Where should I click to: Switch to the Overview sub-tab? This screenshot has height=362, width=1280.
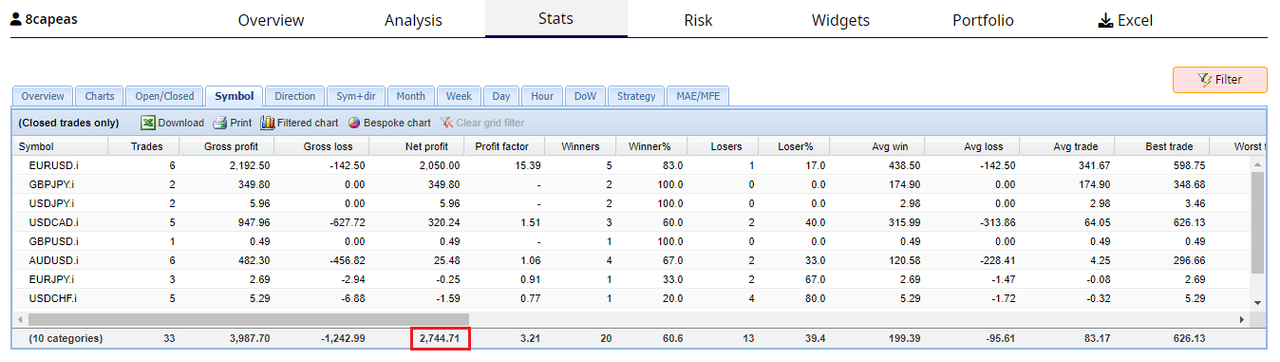coord(43,96)
